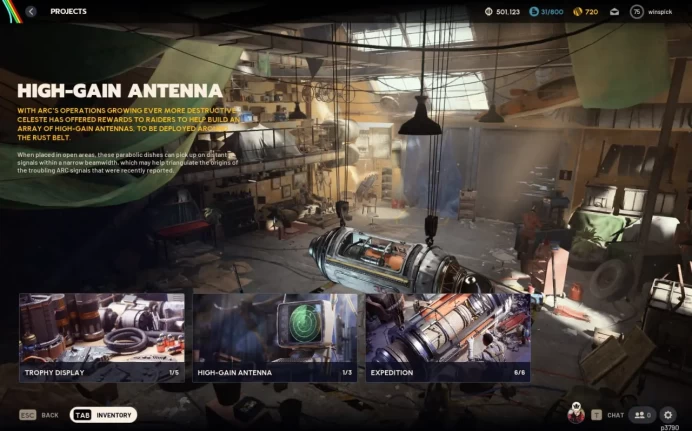Image resolution: width=692 pixels, height=431 pixels.
Task: Click the ESC key back hint
Action: tap(28, 415)
